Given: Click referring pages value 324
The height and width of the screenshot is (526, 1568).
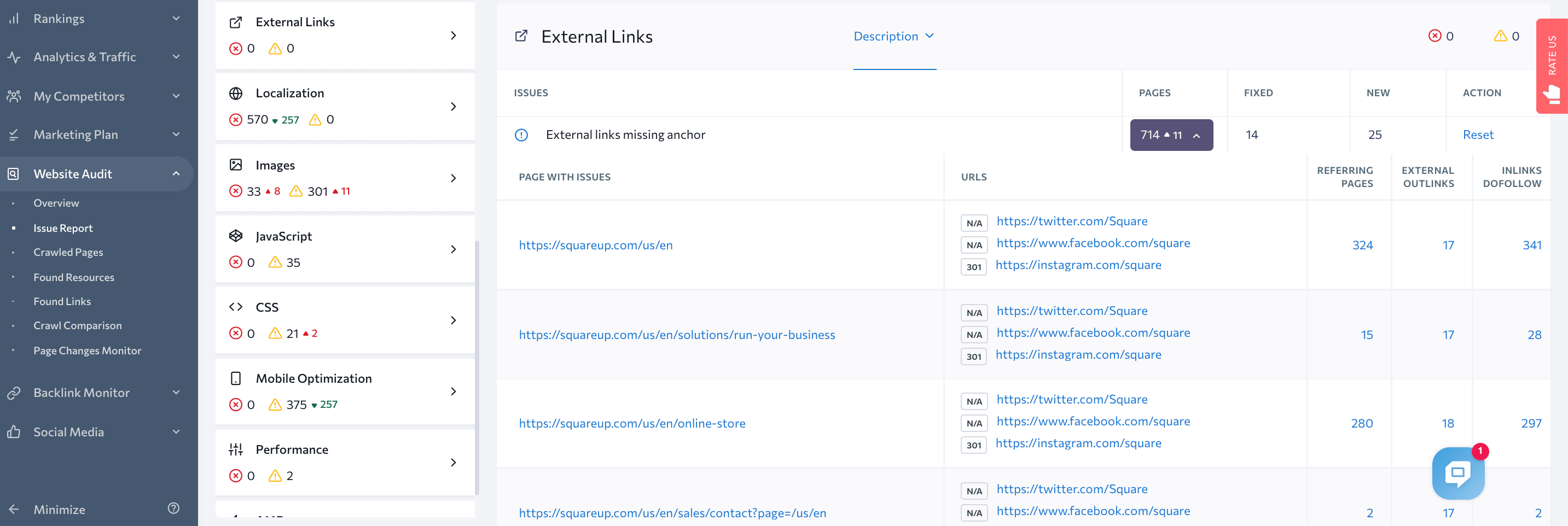Looking at the screenshot, I should [x=1362, y=245].
